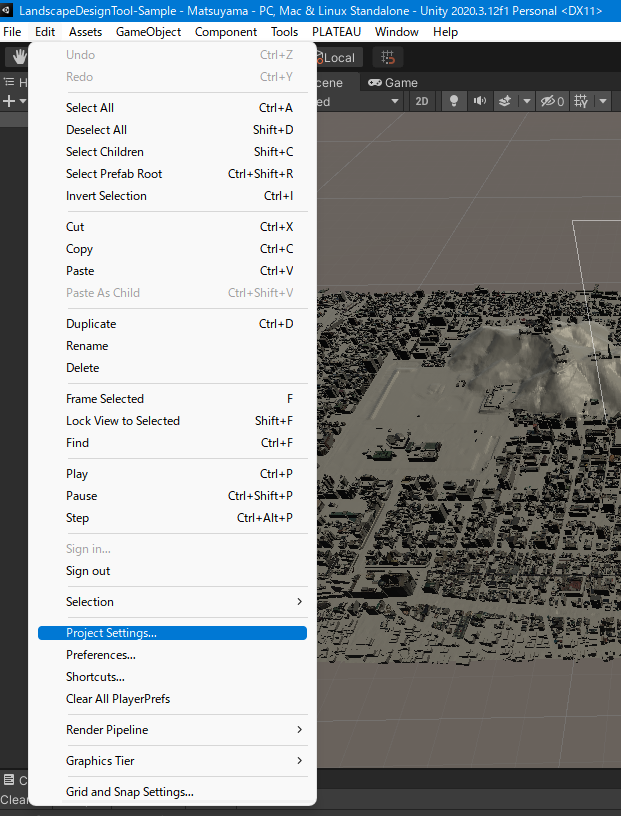Open the PLATEAU menu
621x816 pixels.
point(336,32)
